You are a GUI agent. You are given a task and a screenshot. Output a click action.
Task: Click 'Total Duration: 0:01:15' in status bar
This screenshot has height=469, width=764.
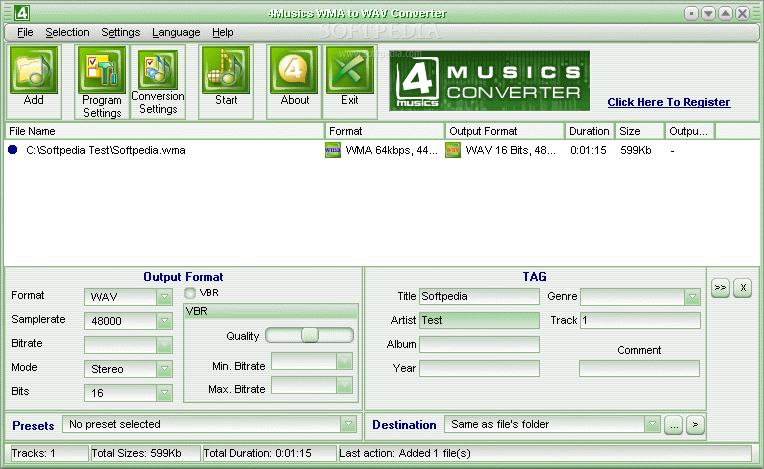point(268,453)
